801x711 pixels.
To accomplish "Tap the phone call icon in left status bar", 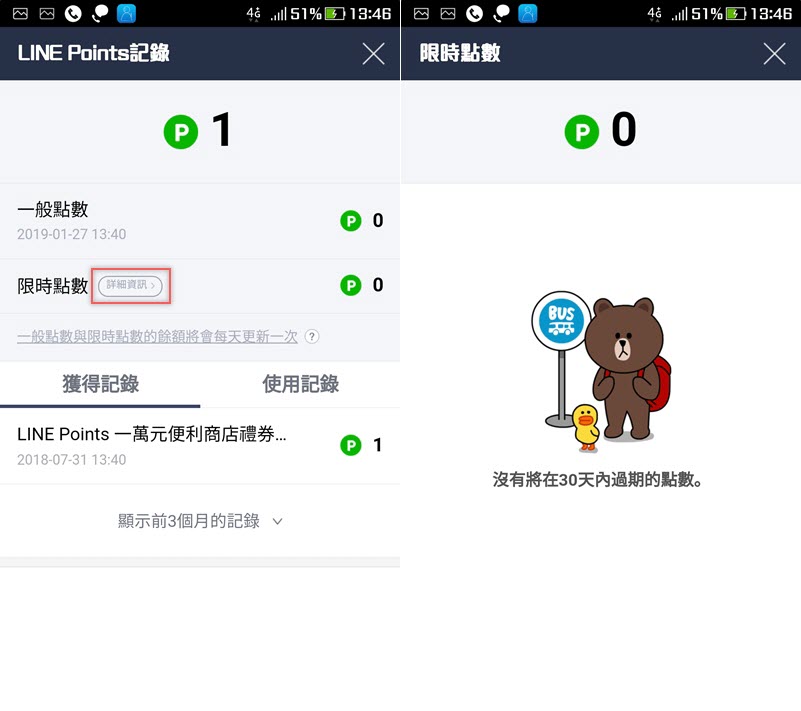I will (73, 13).
